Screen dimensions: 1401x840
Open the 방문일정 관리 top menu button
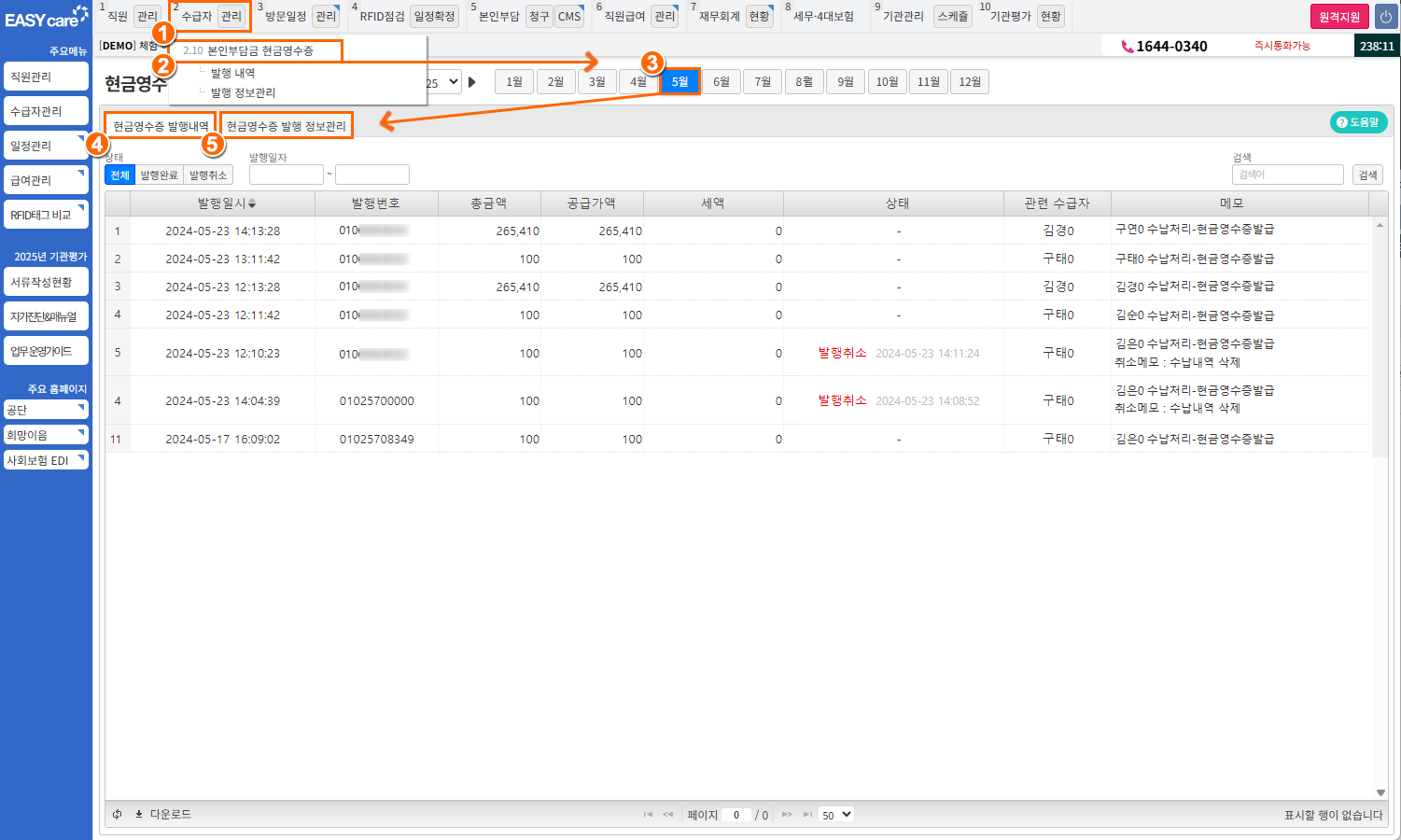pyautogui.click(x=326, y=16)
